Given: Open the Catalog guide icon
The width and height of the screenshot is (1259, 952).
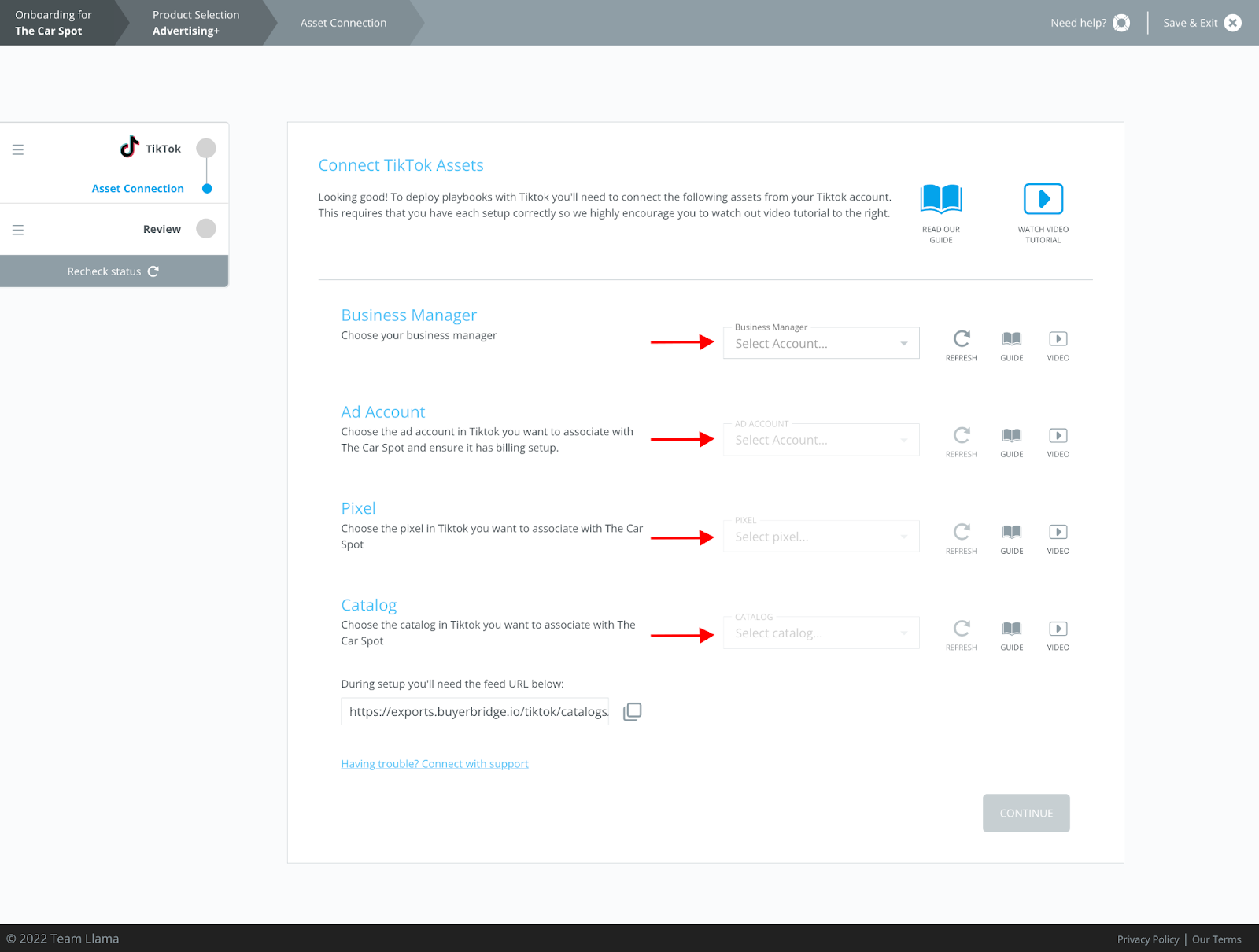Looking at the screenshot, I should [1012, 629].
